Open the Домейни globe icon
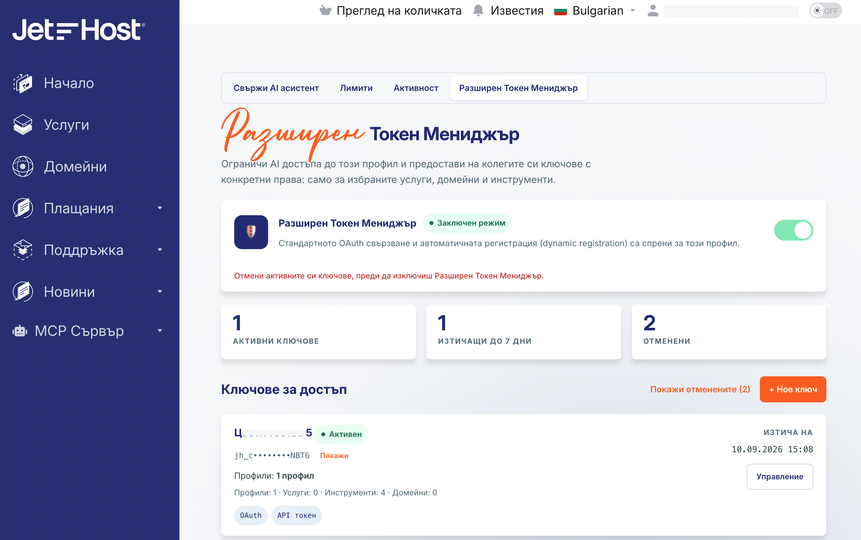The width and height of the screenshot is (861, 540). (23, 166)
